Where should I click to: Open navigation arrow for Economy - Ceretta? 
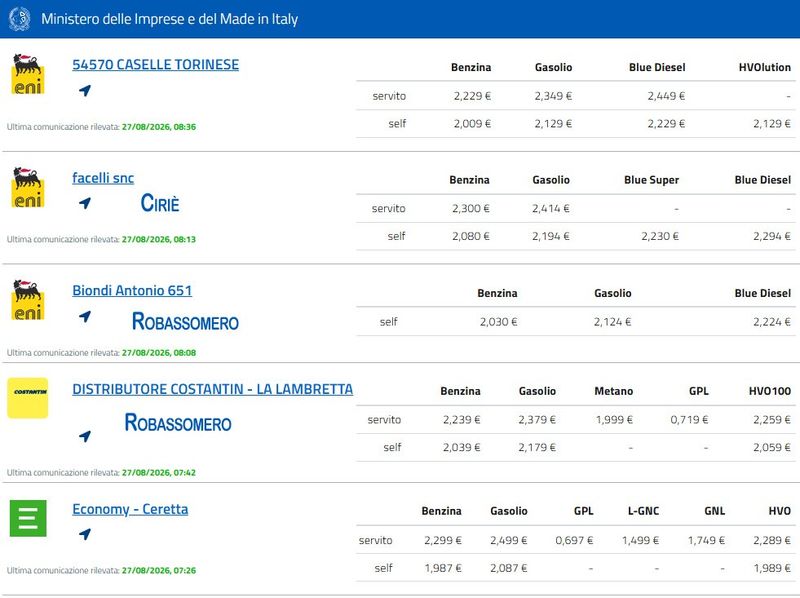pyautogui.click(x=85, y=534)
